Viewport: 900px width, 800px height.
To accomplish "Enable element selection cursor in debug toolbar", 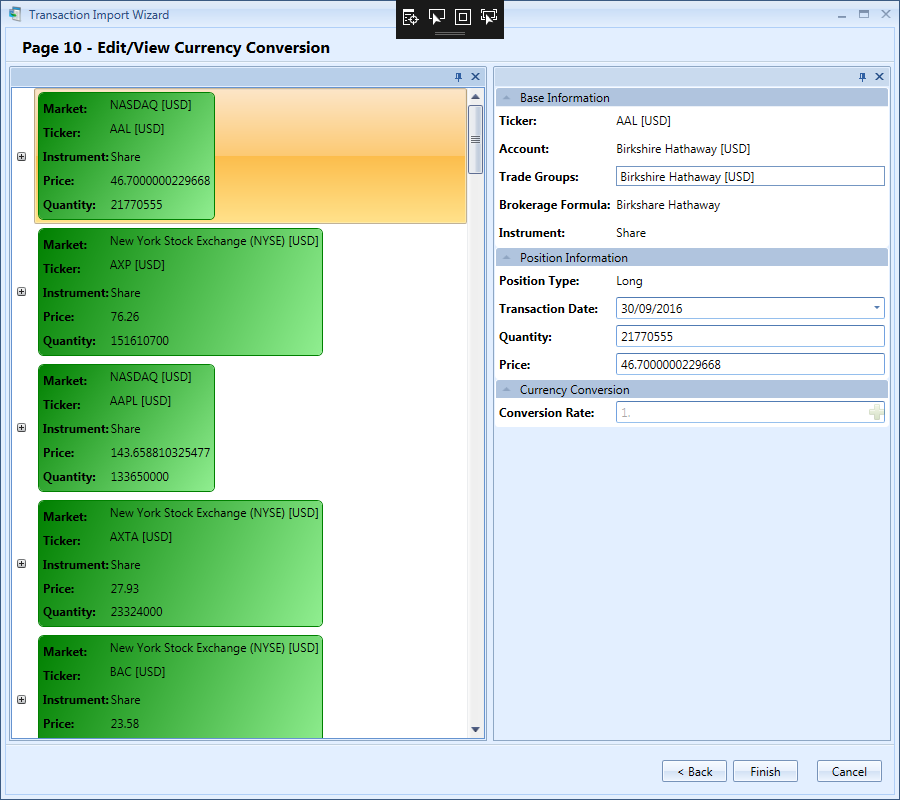I will point(437,17).
